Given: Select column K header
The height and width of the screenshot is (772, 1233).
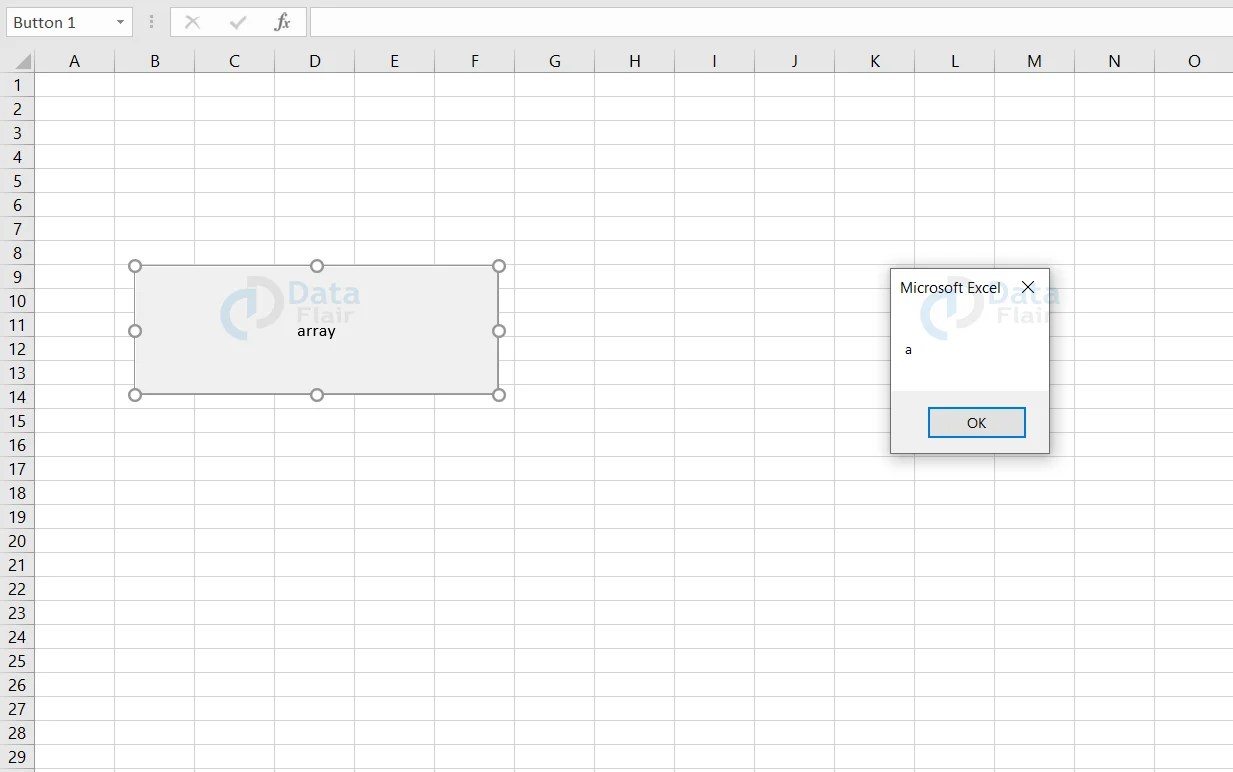Looking at the screenshot, I should click(x=874, y=60).
